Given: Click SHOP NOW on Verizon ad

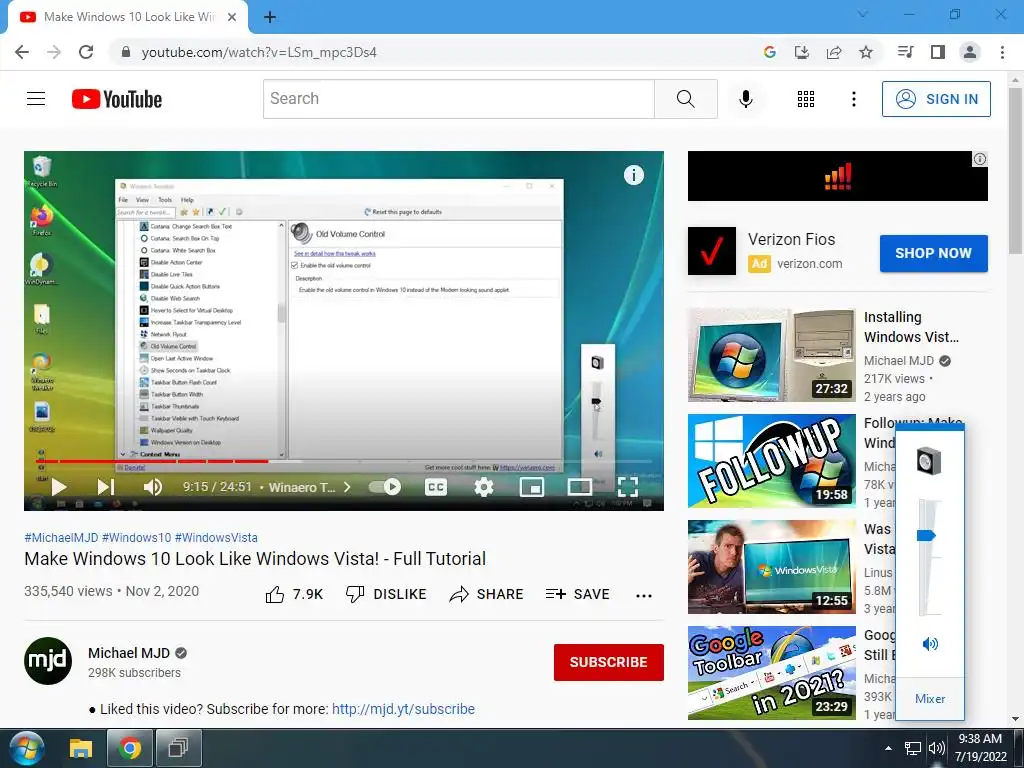Looking at the screenshot, I should click(933, 253).
